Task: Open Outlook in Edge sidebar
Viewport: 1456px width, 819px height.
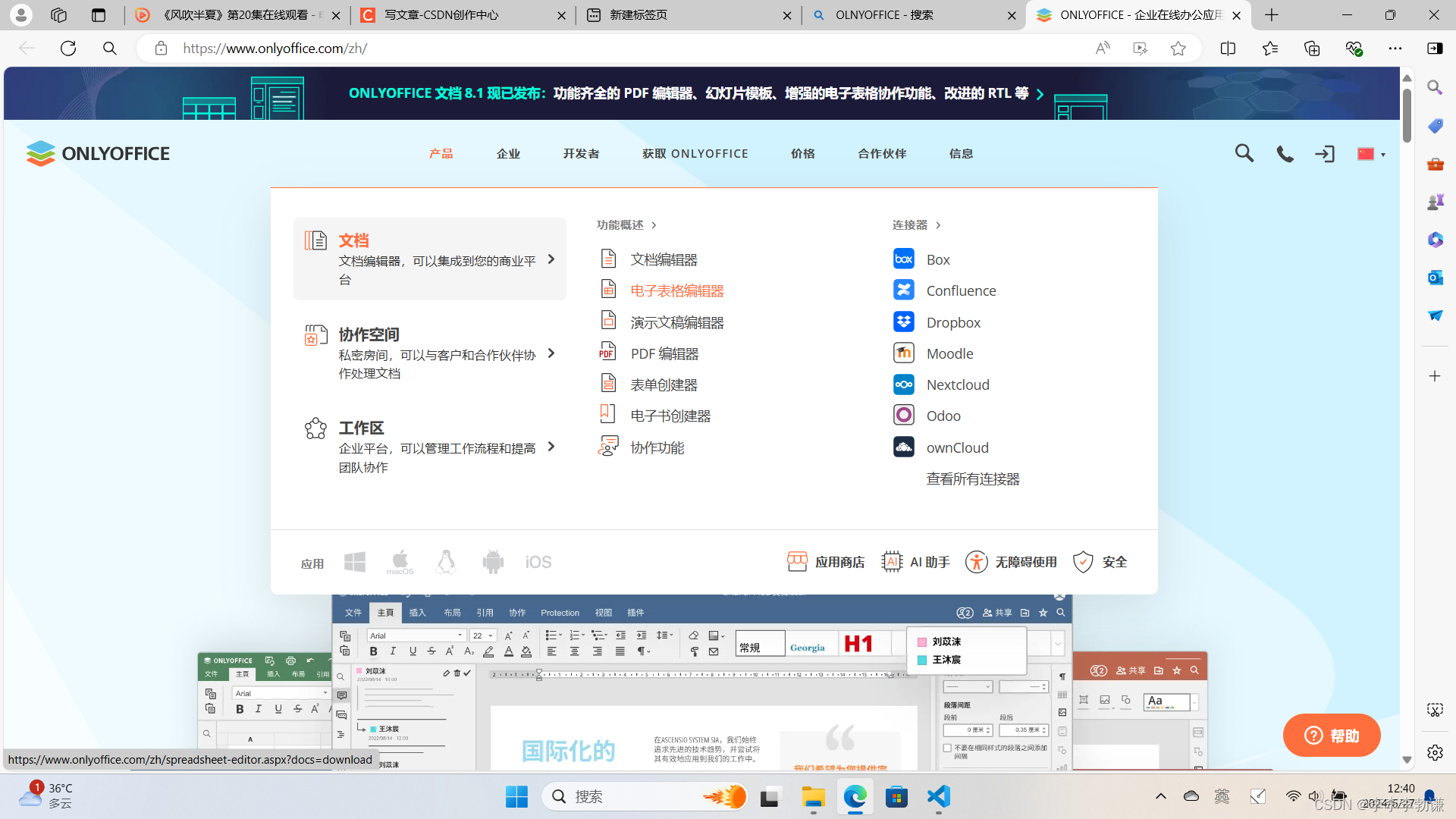Action: point(1435,278)
